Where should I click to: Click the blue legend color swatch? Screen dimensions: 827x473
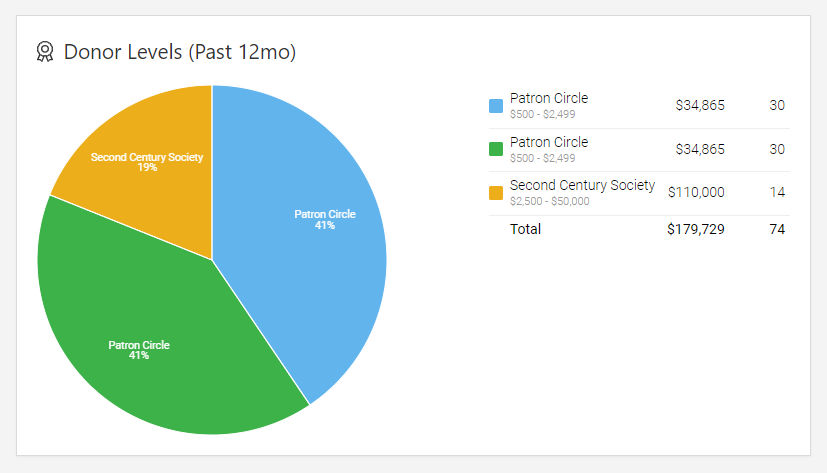click(x=496, y=105)
